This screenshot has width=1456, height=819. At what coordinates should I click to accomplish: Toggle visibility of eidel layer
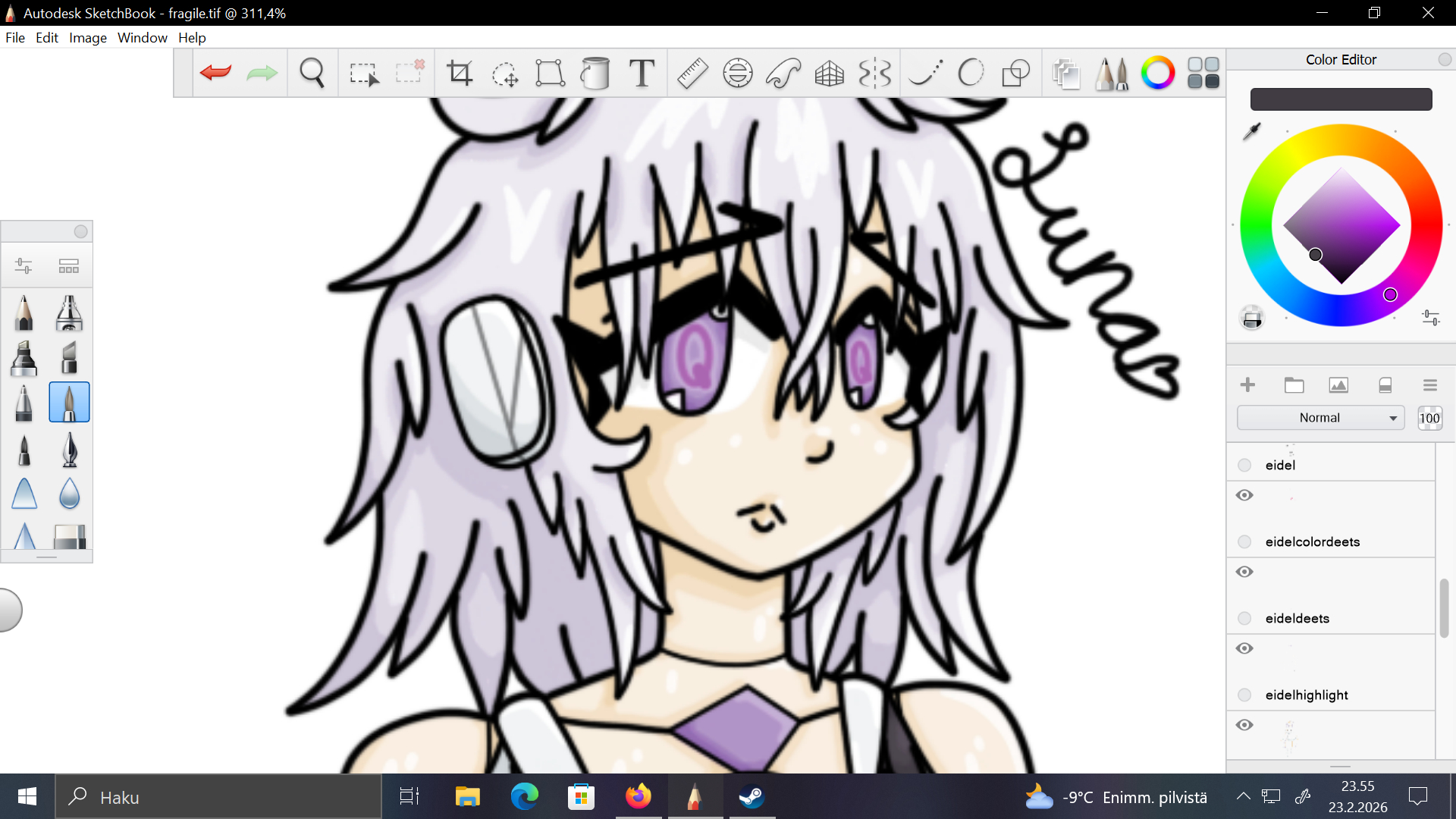(1244, 495)
